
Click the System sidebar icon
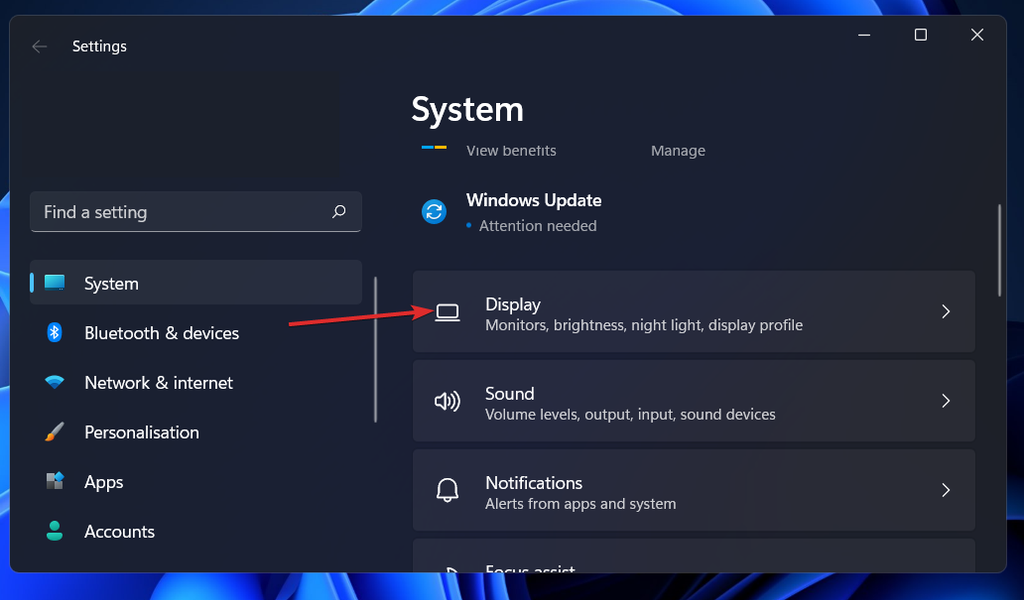52,283
